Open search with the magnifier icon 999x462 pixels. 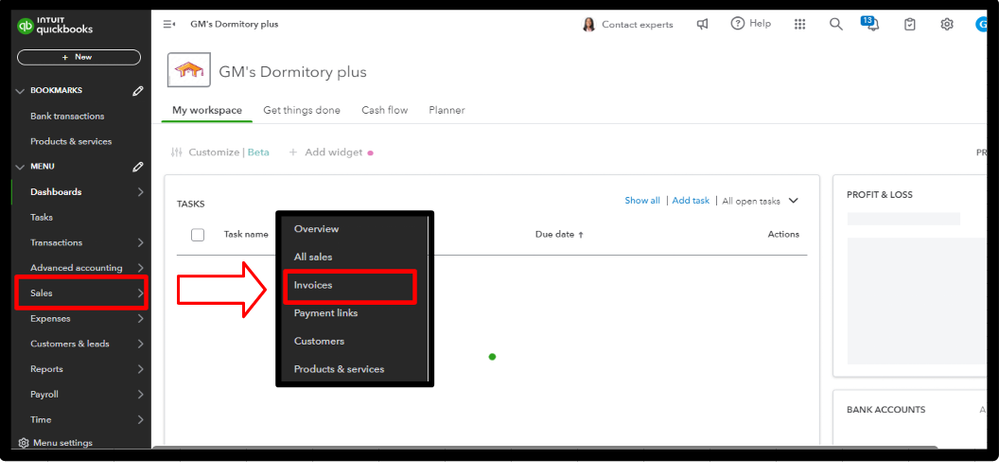coord(836,24)
